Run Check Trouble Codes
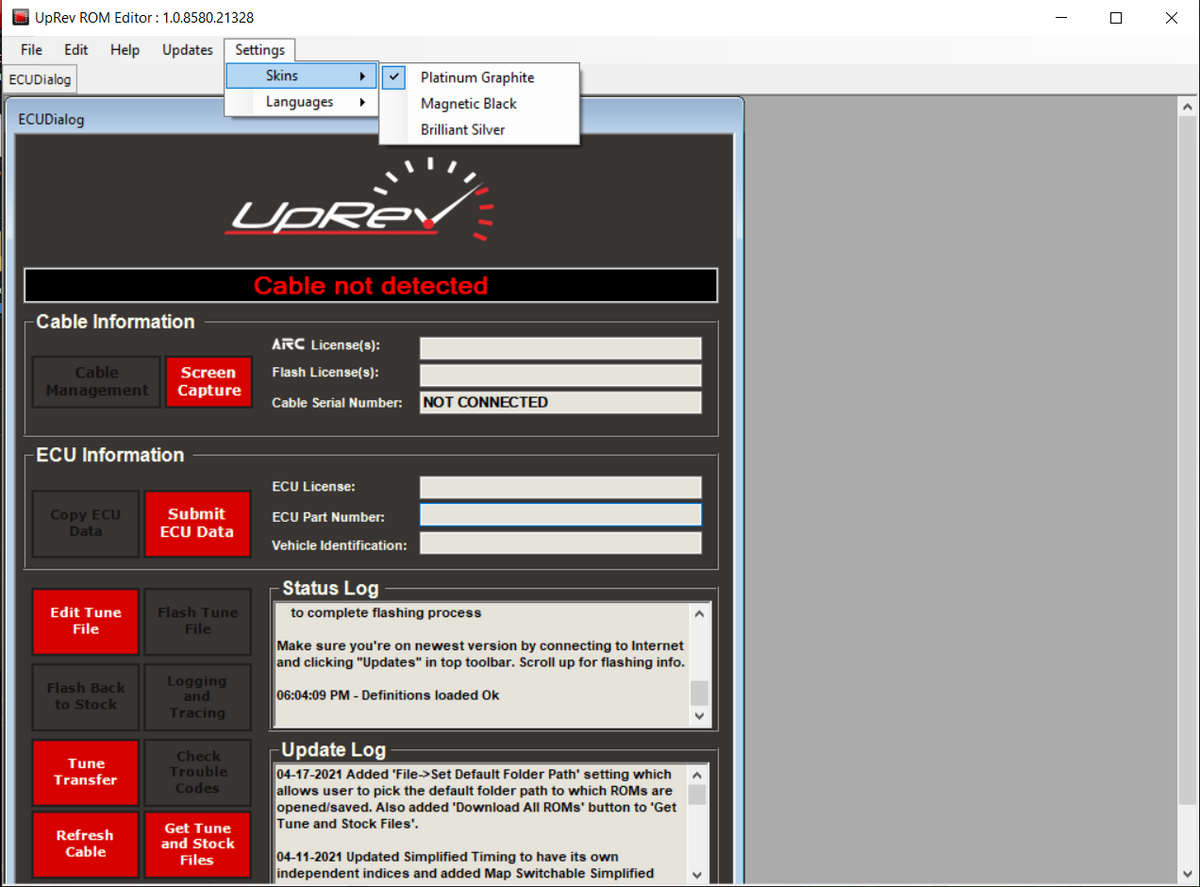1200x887 pixels. pyautogui.click(x=197, y=772)
